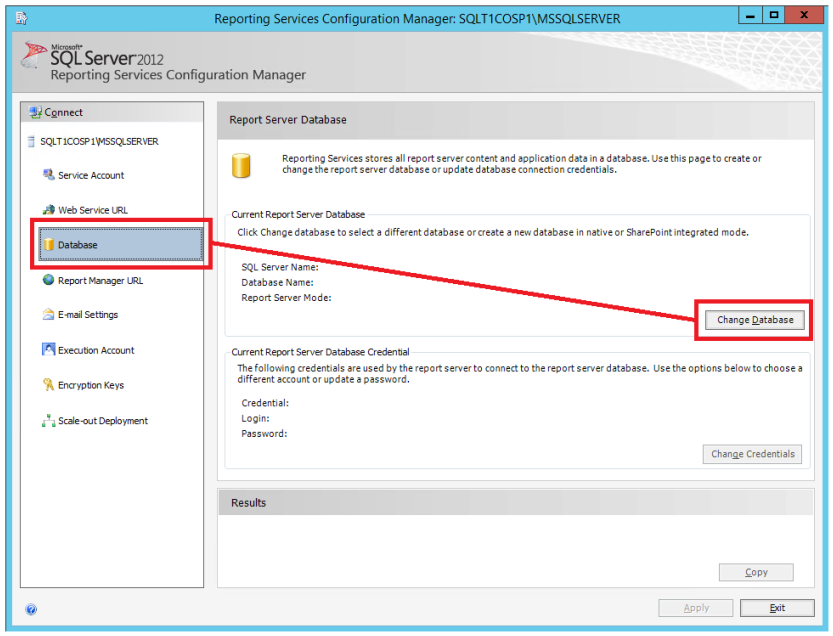Click the Encryption Keys icon
The height and width of the screenshot is (636, 833).
(48, 385)
